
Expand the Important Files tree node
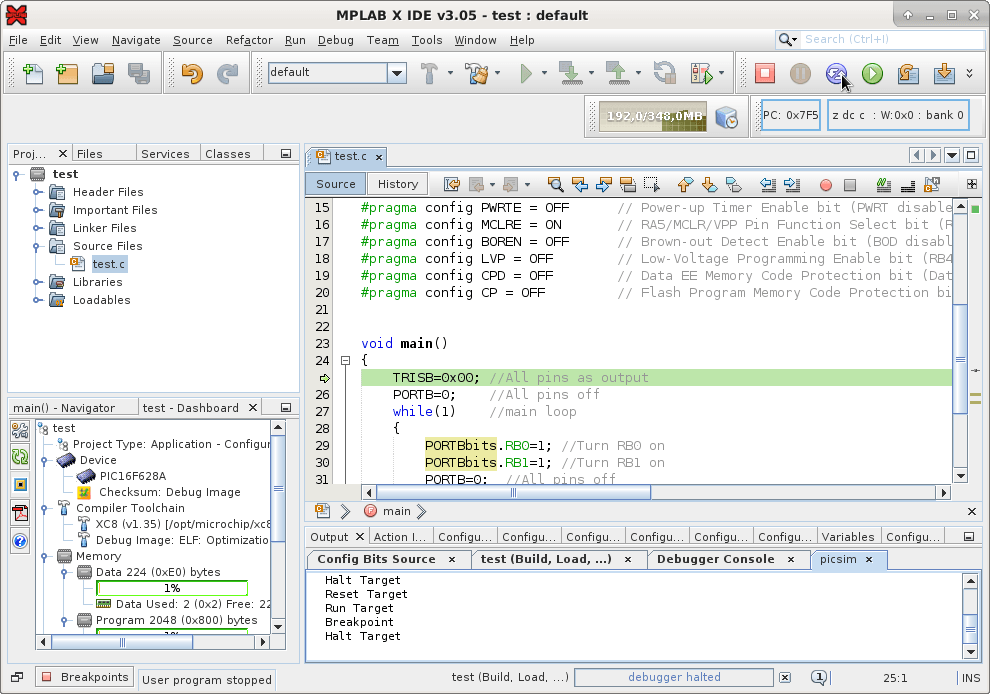[37, 210]
